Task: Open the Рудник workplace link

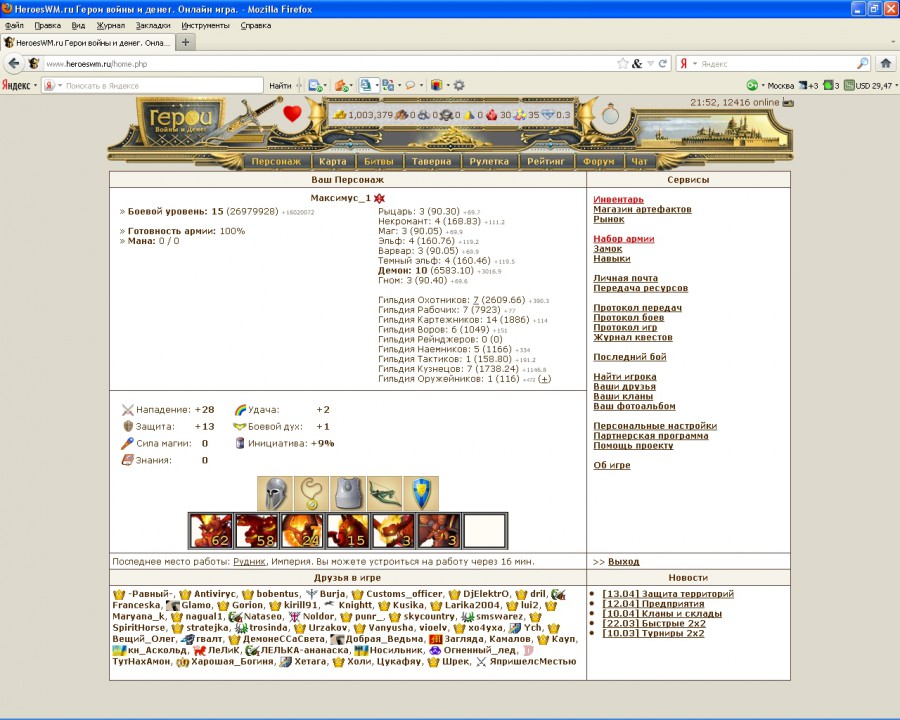Action: tap(249, 562)
